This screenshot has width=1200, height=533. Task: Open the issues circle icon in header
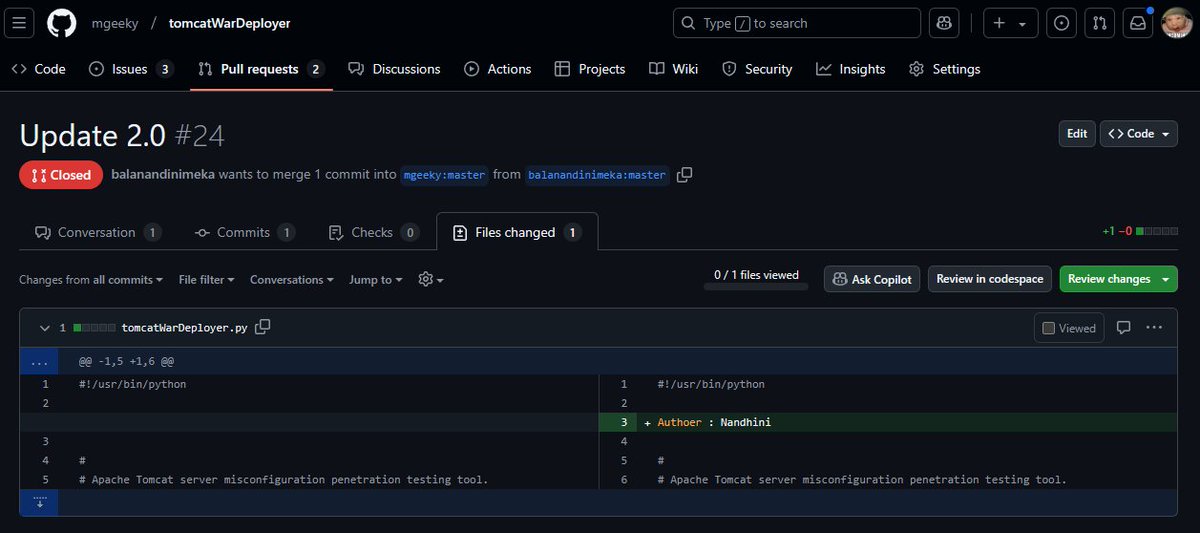pyautogui.click(x=1062, y=23)
